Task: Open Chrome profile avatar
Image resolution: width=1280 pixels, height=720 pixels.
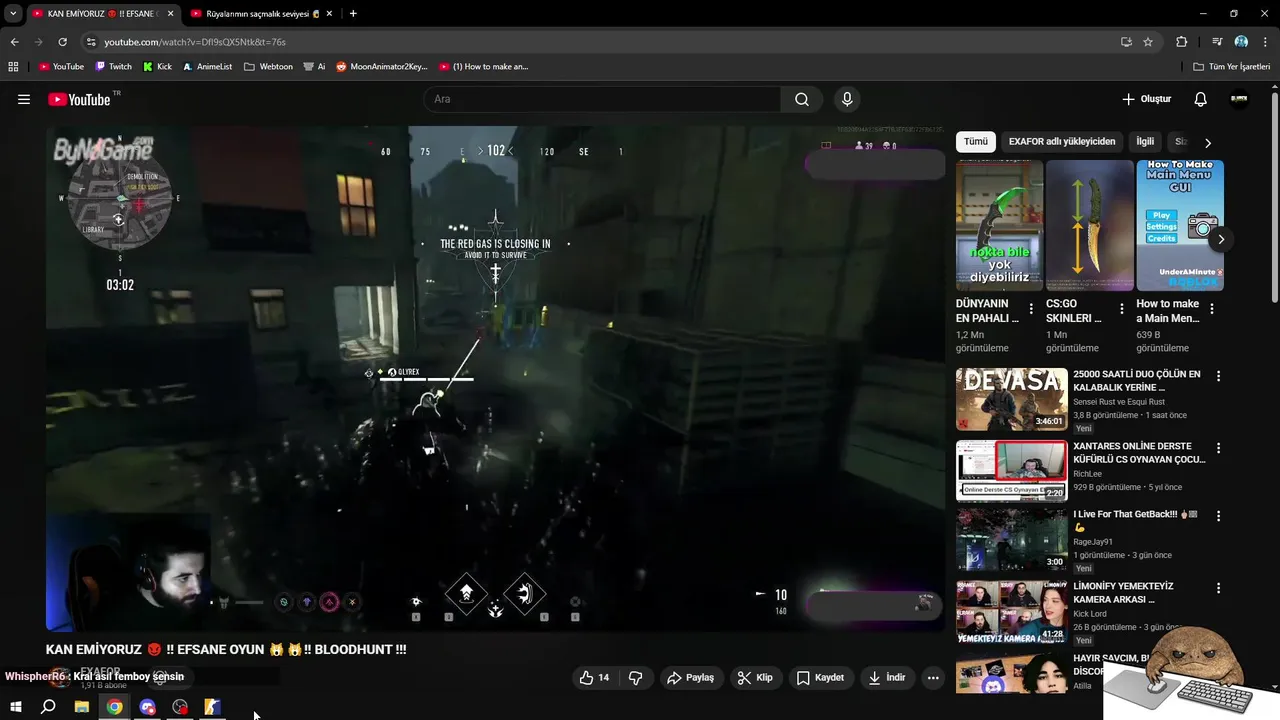Action: [1241, 42]
